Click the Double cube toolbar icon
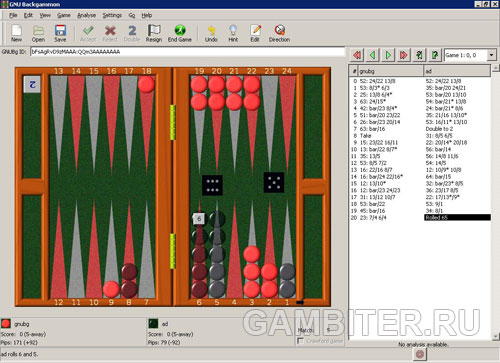The width and height of the screenshot is (500, 363). click(132, 33)
